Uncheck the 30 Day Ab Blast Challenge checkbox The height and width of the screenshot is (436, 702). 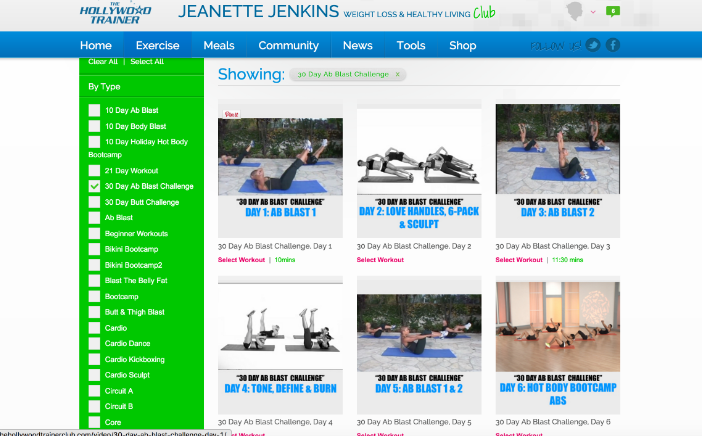point(94,186)
